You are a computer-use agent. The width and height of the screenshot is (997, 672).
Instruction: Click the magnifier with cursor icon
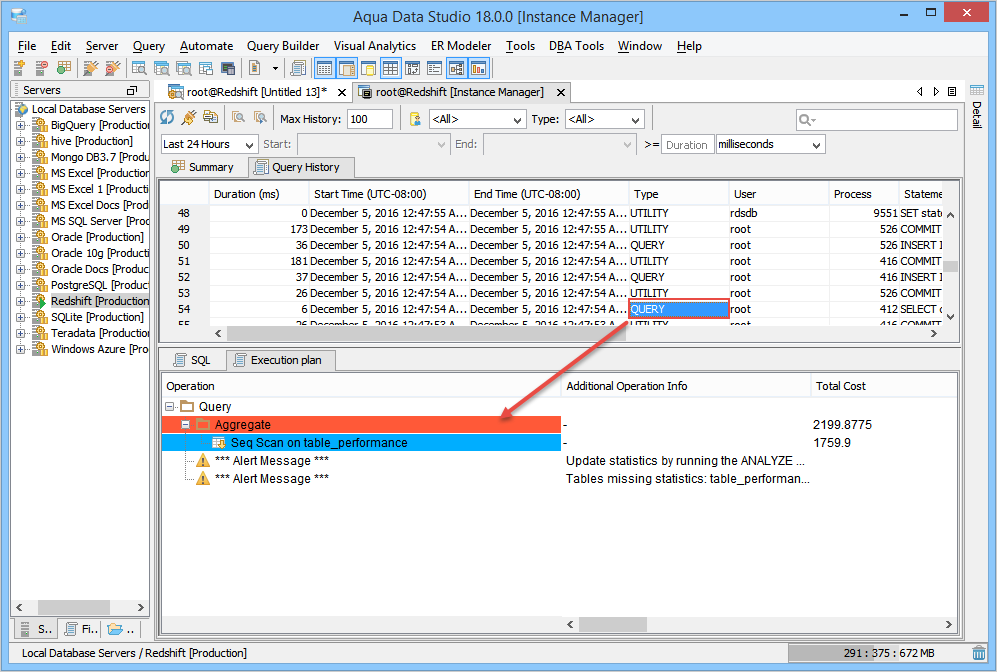coord(260,118)
